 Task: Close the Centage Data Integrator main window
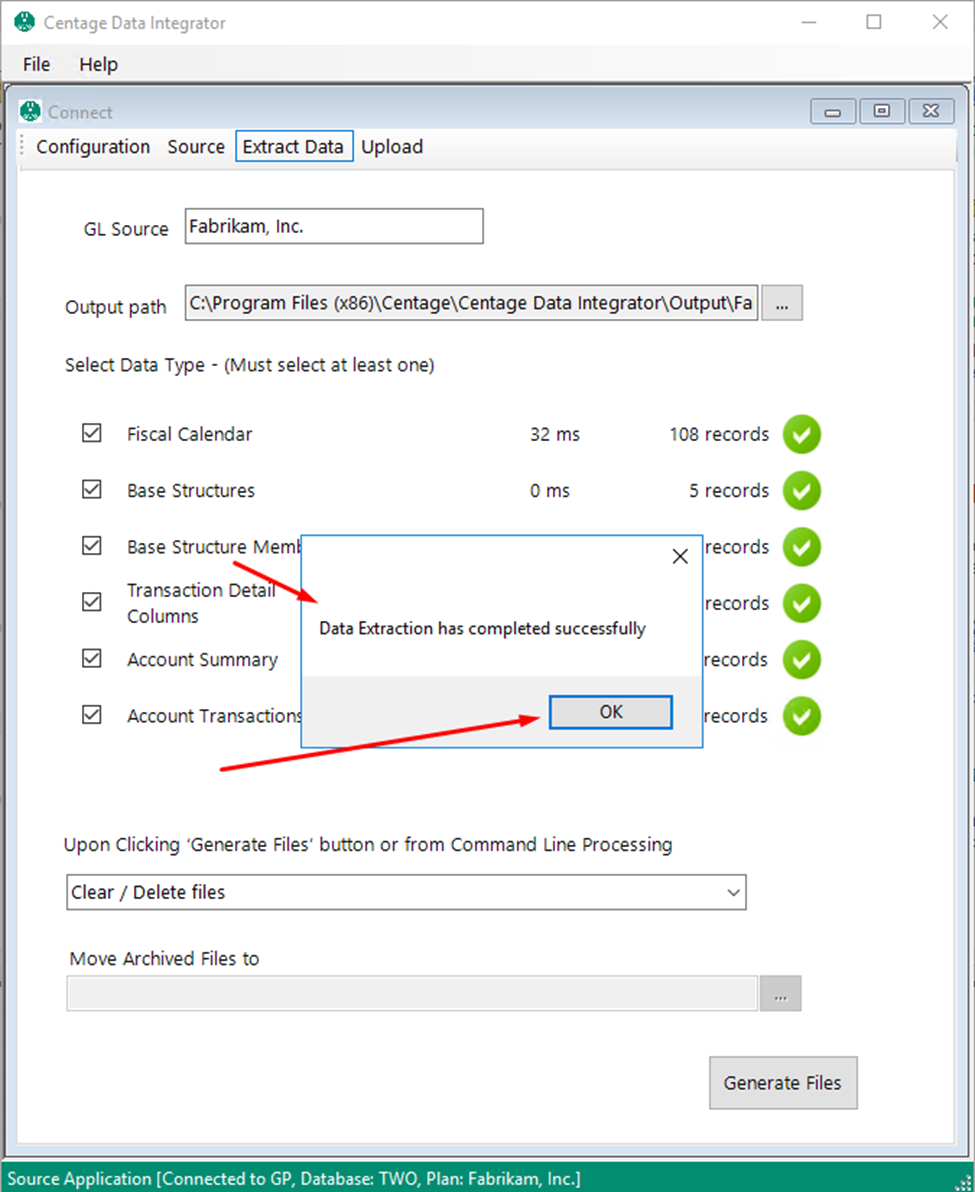tap(940, 22)
